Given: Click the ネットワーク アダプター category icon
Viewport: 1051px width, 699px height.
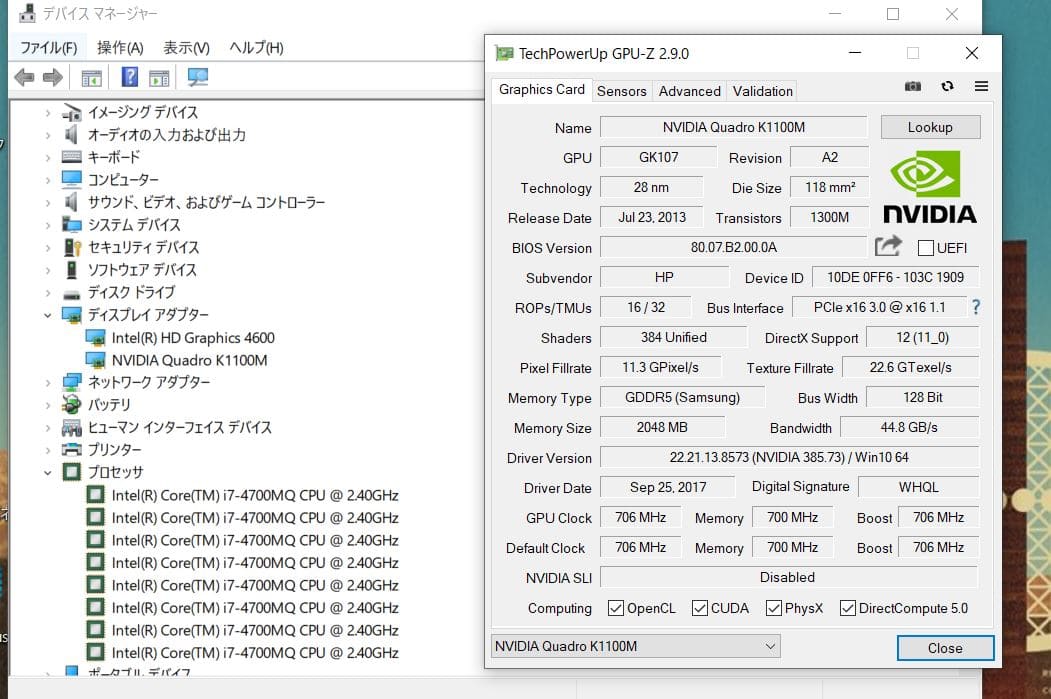Looking at the screenshot, I should pyautogui.click(x=72, y=382).
